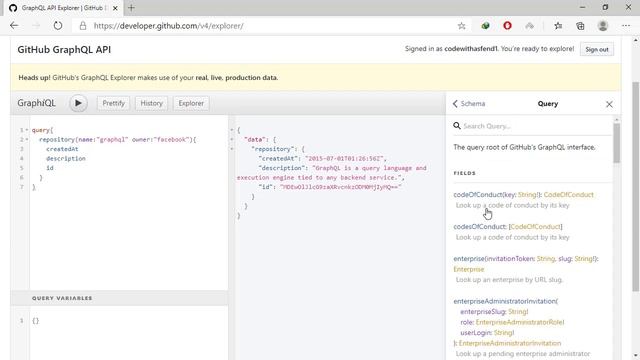
Task: Click the description field in the query
Action: coord(66,158)
